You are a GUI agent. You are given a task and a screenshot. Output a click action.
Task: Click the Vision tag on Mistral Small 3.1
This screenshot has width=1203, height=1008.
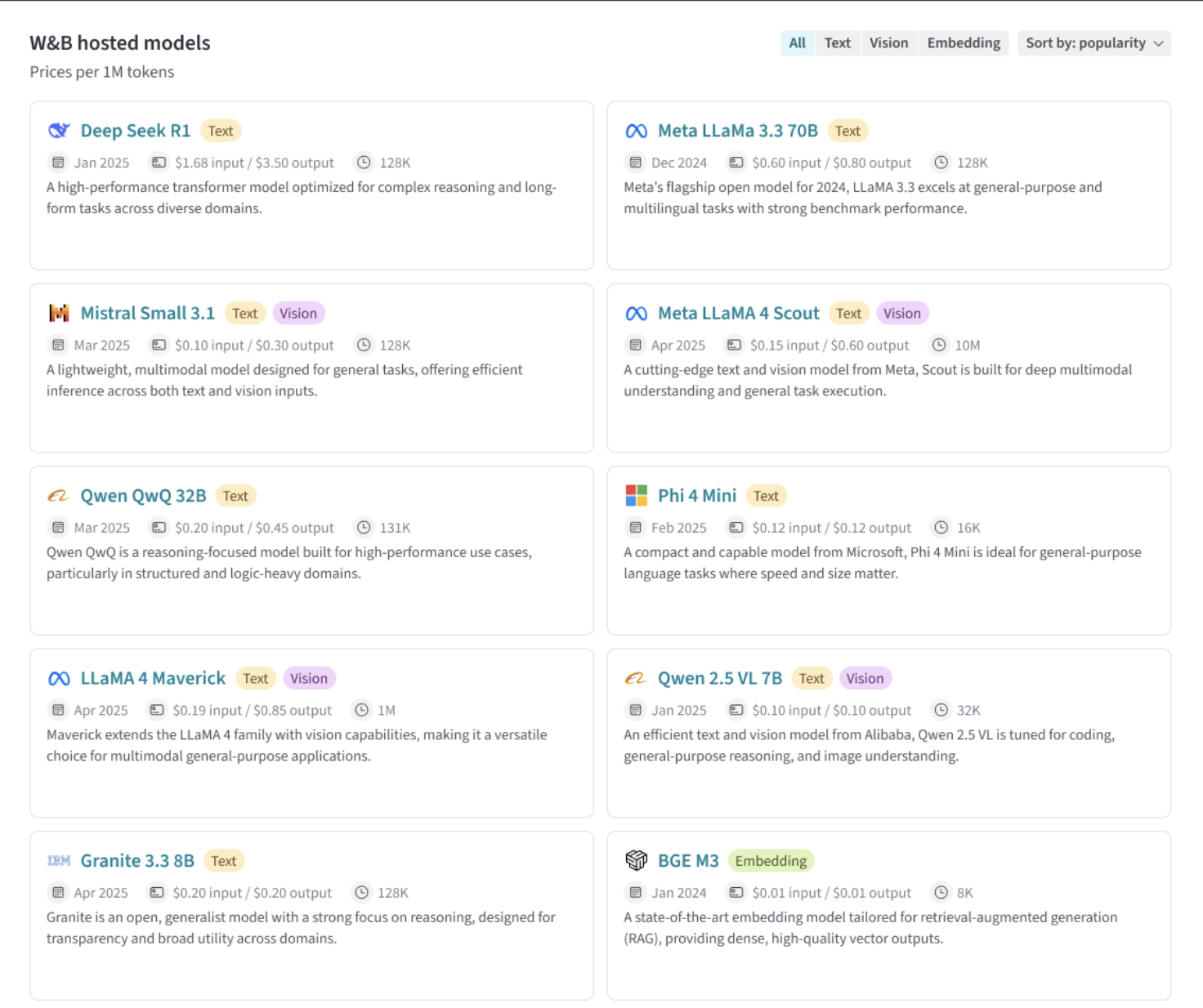click(x=298, y=313)
